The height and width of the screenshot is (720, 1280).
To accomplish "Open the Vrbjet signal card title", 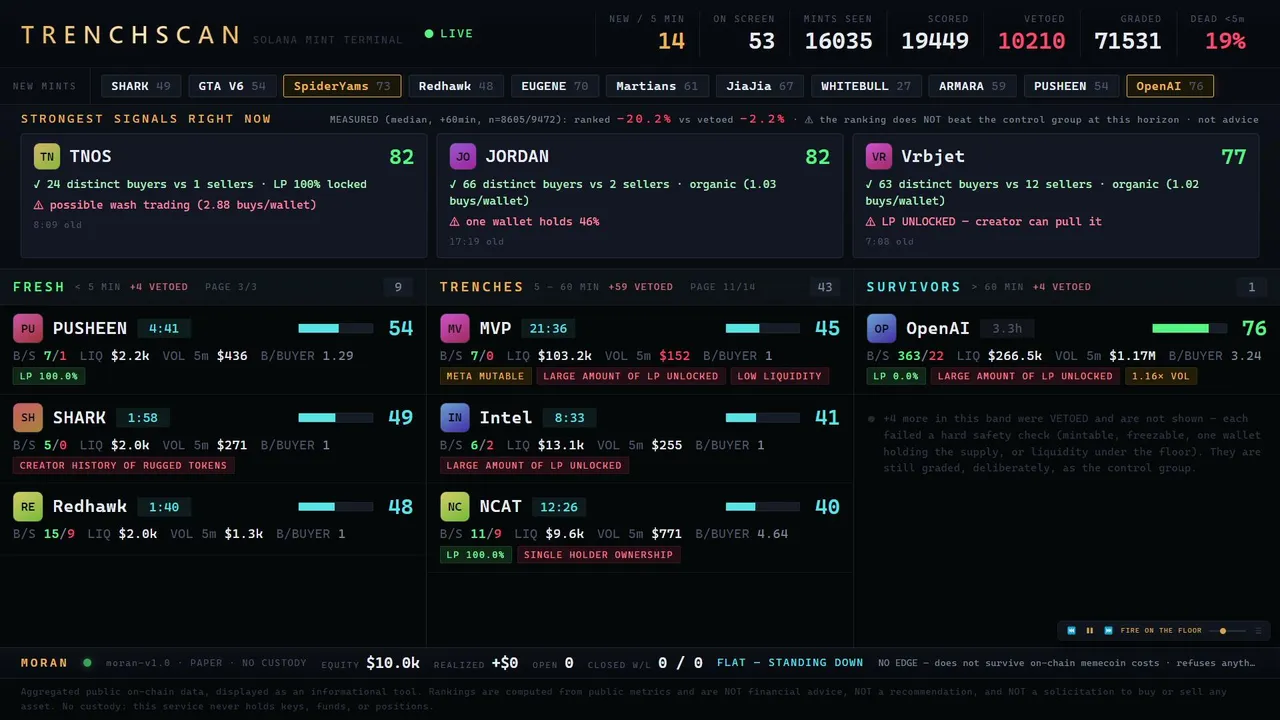I will coord(934,157).
